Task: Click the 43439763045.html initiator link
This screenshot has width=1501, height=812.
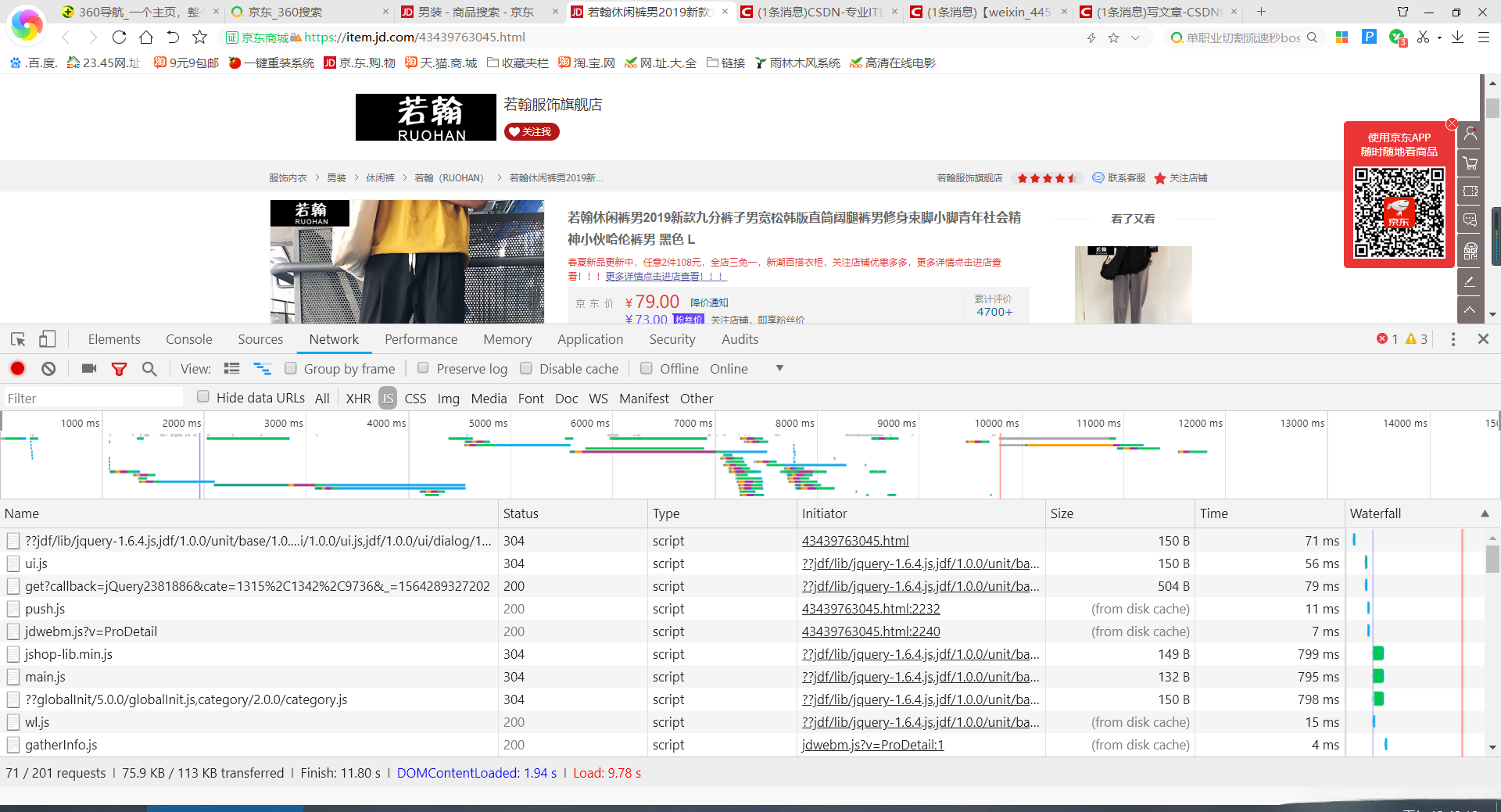Action: [855, 541]
